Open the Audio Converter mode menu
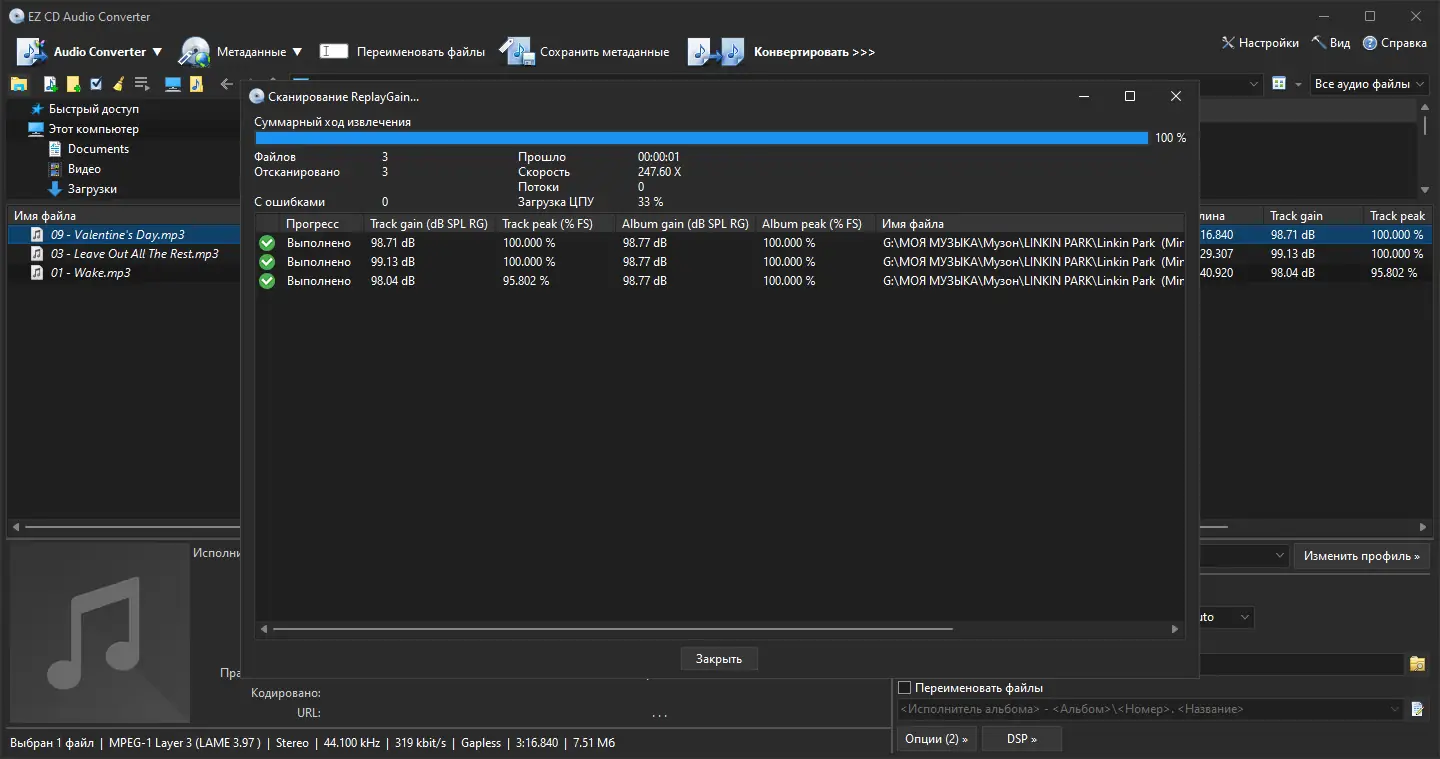The image size is (1440, 759). point(89,52)
